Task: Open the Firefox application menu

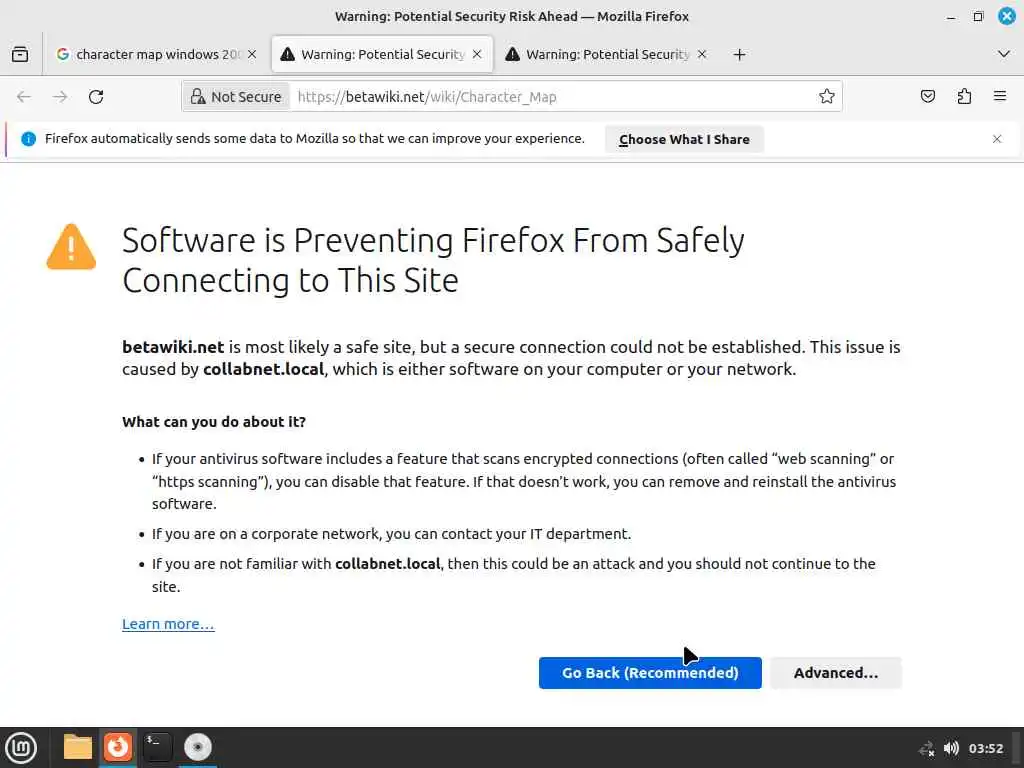Action: [1000, 97]
